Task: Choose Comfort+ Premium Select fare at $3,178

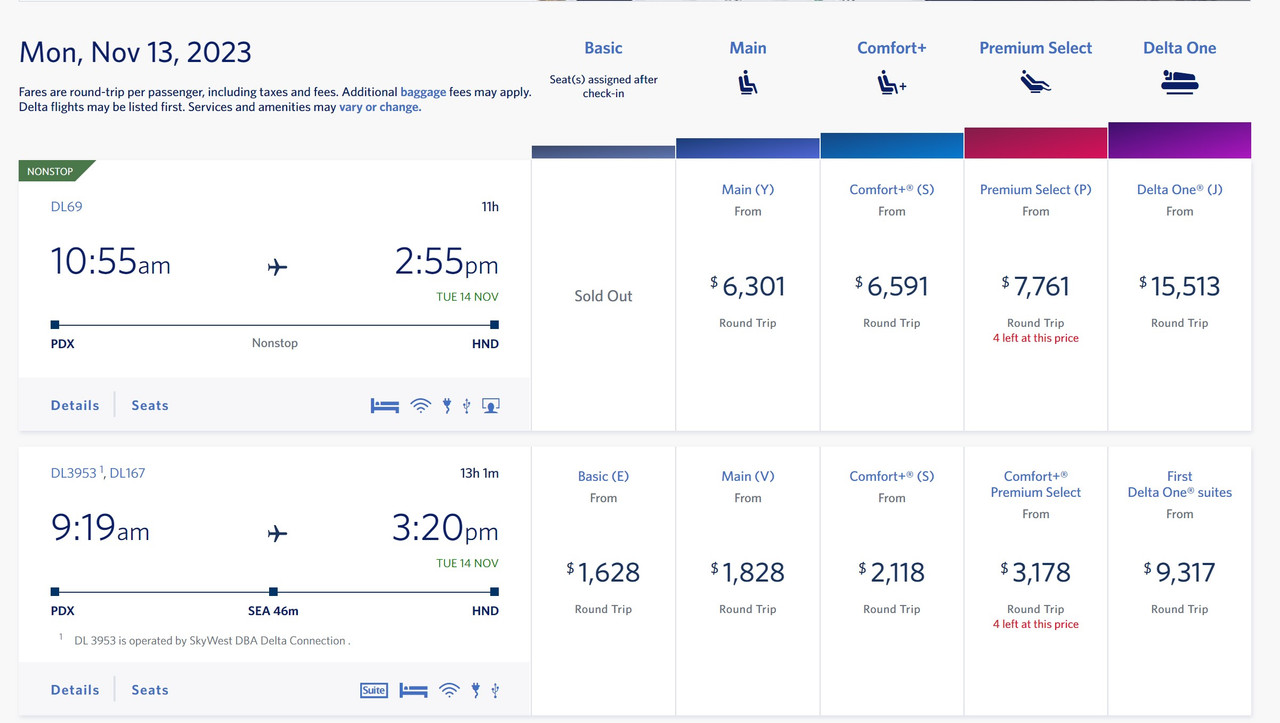Action: tap(1035, 581)
